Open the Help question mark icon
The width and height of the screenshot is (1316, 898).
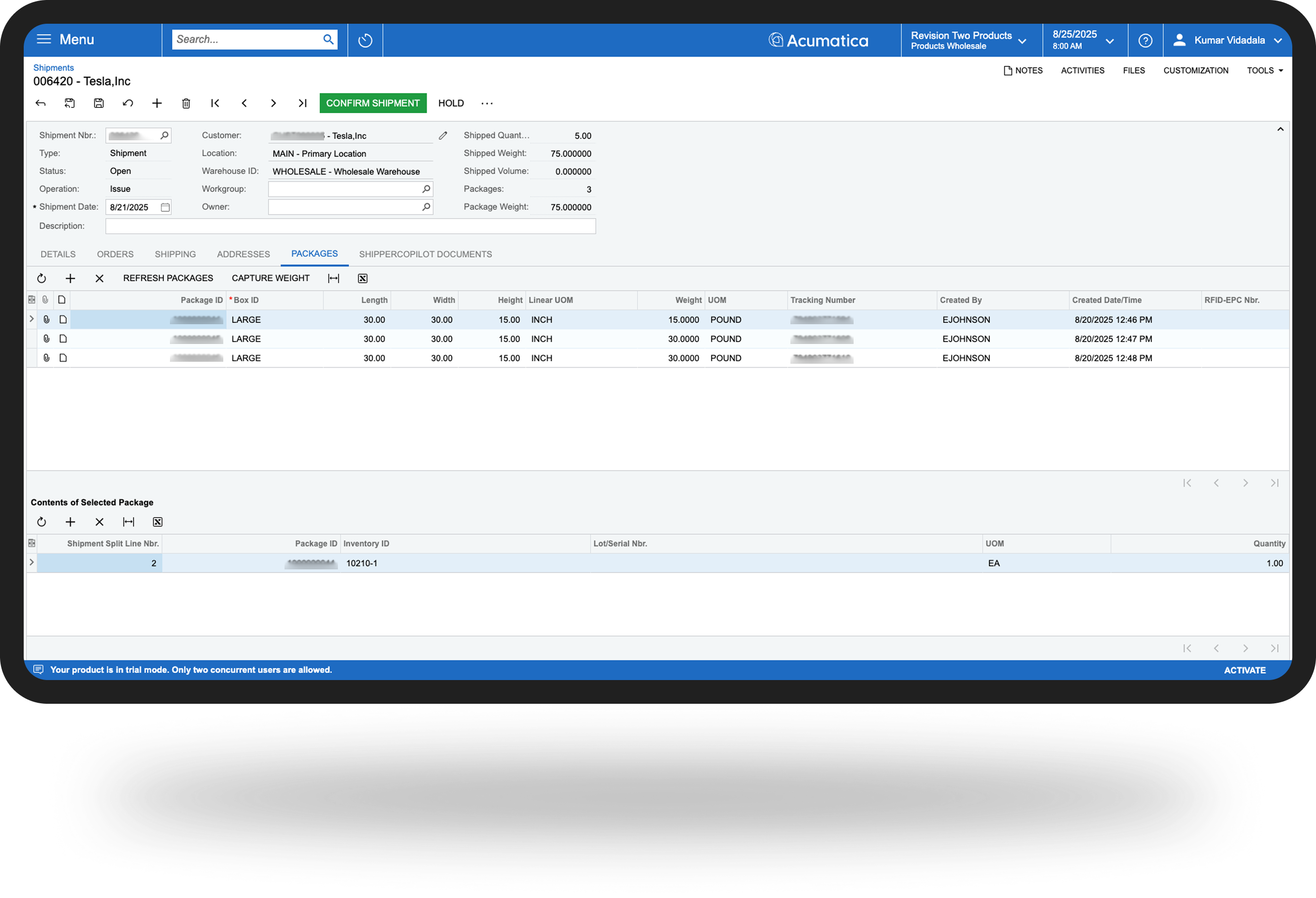pos(1145,40)
